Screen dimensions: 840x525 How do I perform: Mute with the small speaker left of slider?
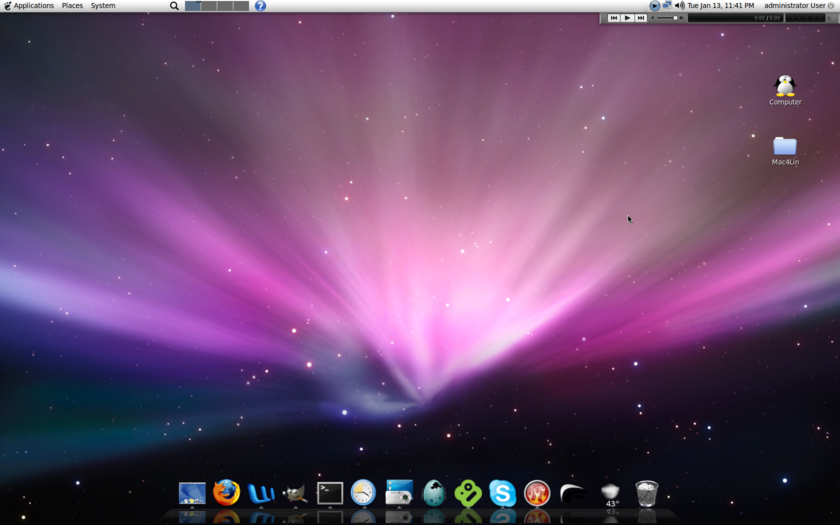(x=652, y=18)
